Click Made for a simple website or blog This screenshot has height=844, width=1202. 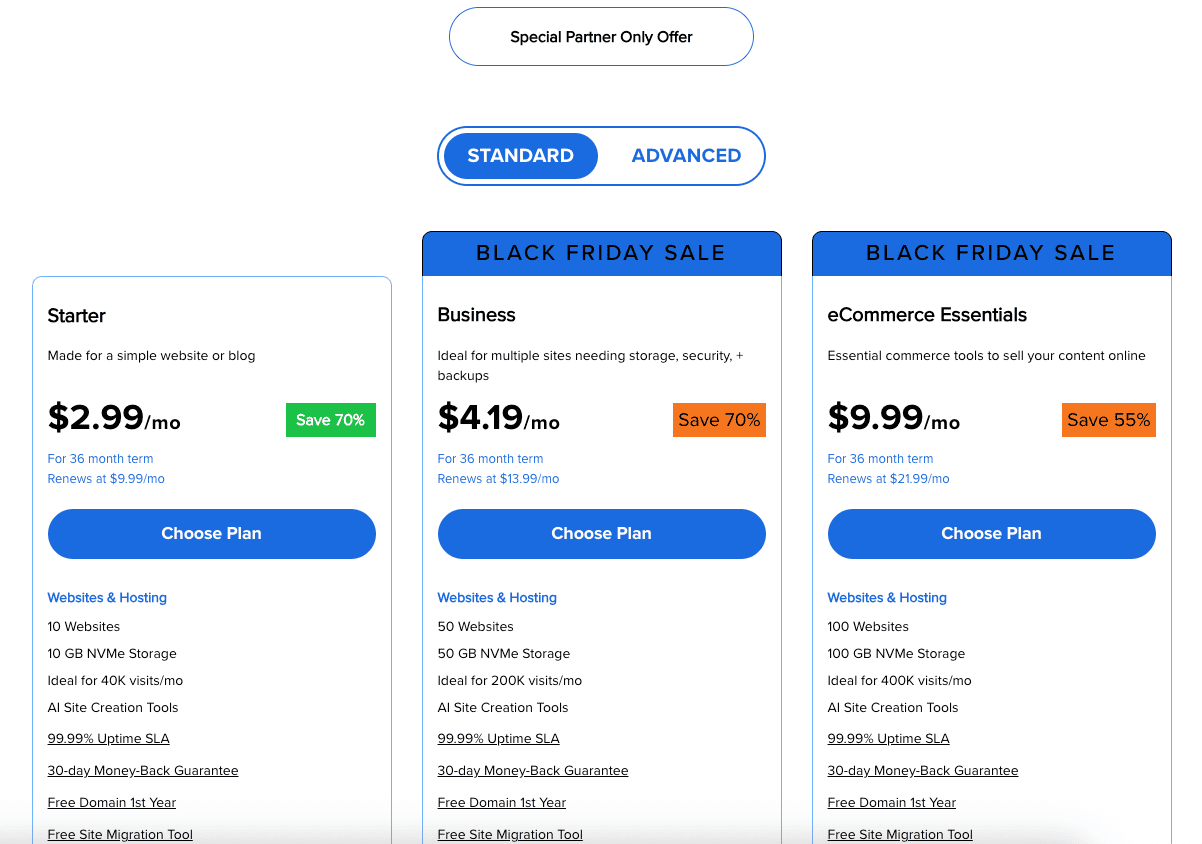click(x=151, y=356)
